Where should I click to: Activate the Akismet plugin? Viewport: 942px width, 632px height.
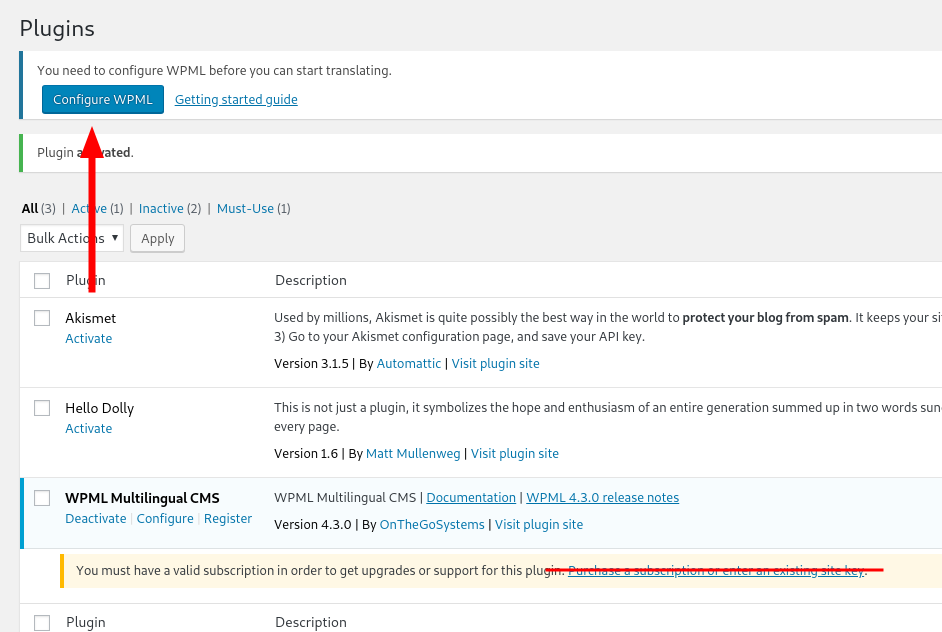click(x=89, y=339)
